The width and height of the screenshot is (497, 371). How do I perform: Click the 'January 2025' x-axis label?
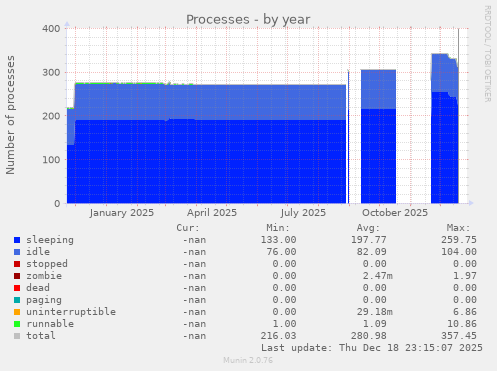(122, 213)
